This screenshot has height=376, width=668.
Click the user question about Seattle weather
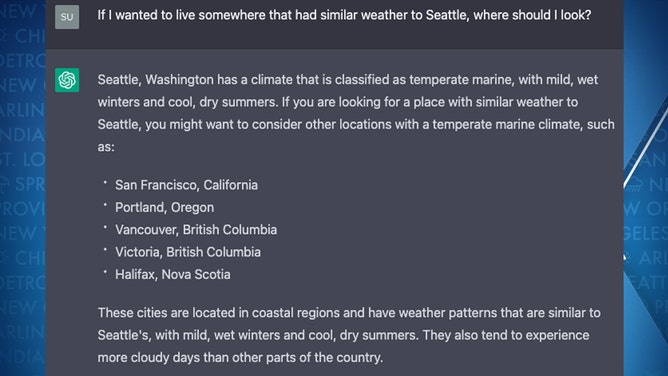(344, 15)
